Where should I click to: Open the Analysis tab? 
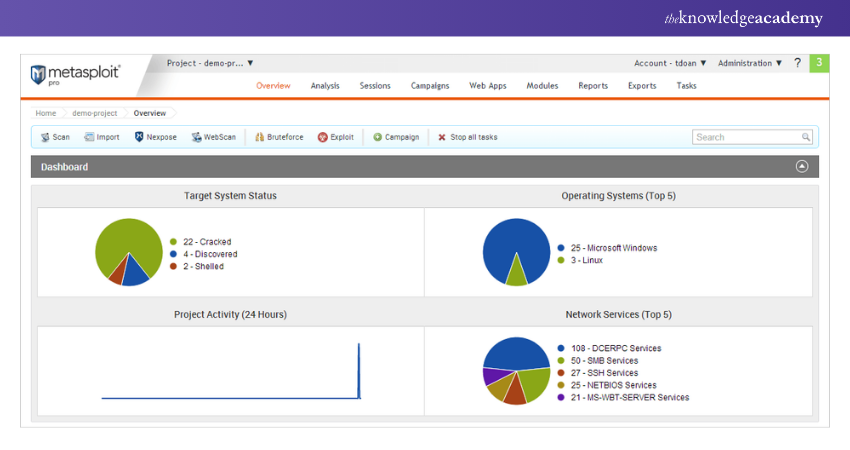[325, 86]
